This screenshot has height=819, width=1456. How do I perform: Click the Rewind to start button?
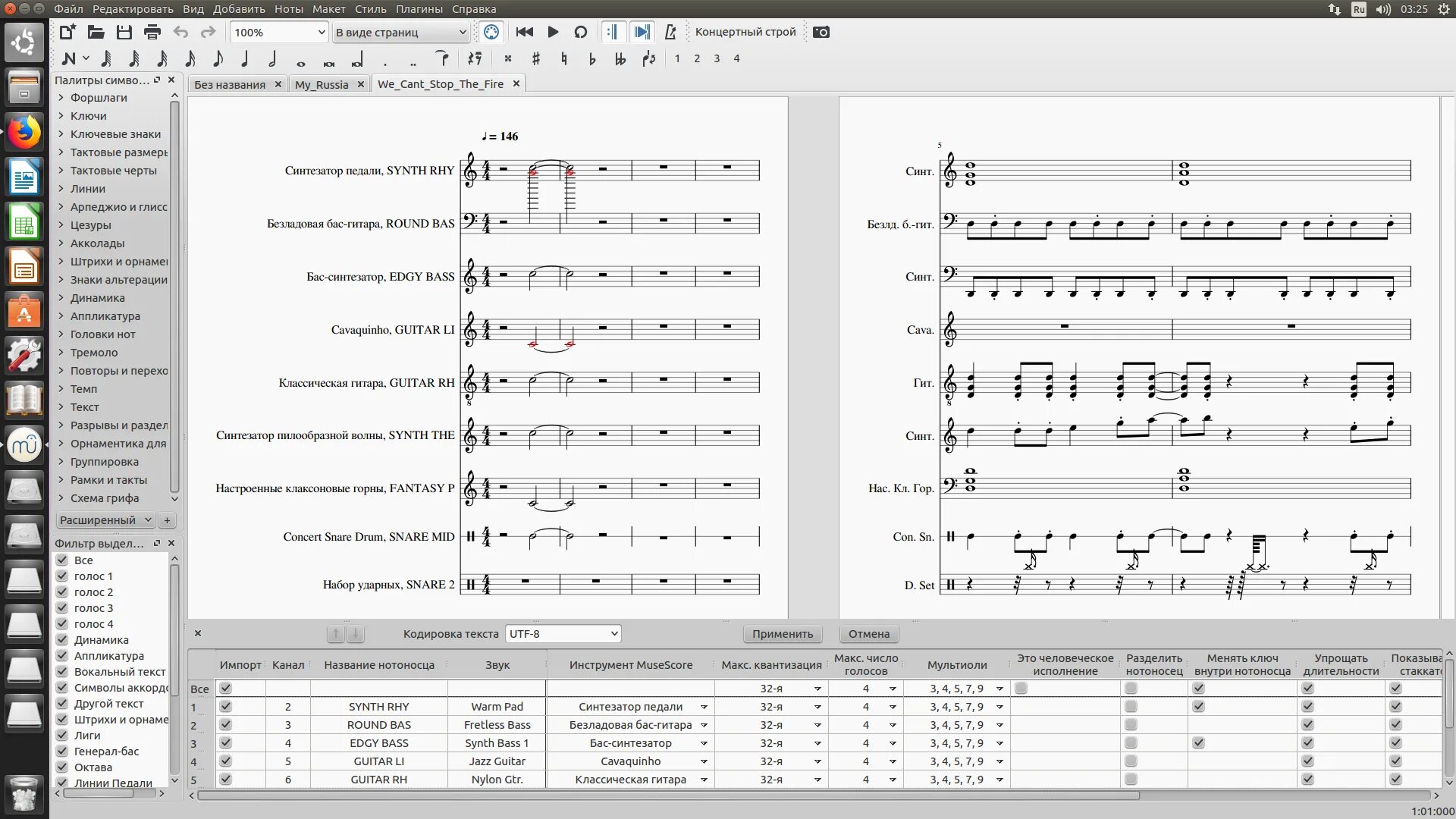tap(524, 32)
